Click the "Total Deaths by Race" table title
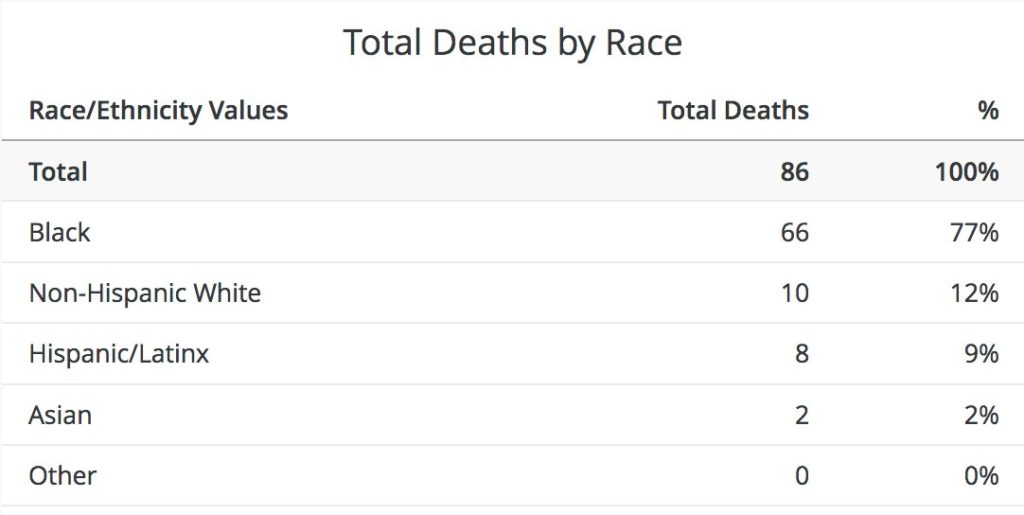This screenshot has height=515, width=1024. (x=512, y=43)
